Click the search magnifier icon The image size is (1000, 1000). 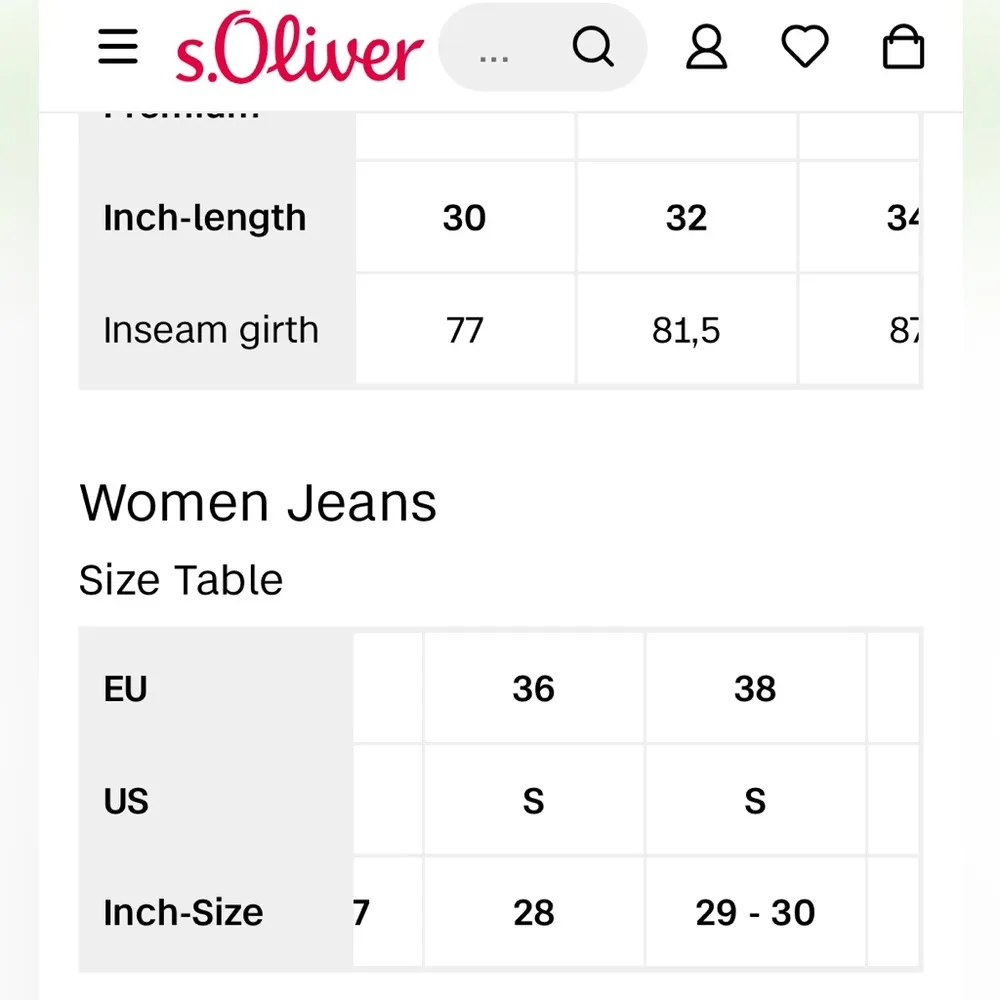[594, 46]
